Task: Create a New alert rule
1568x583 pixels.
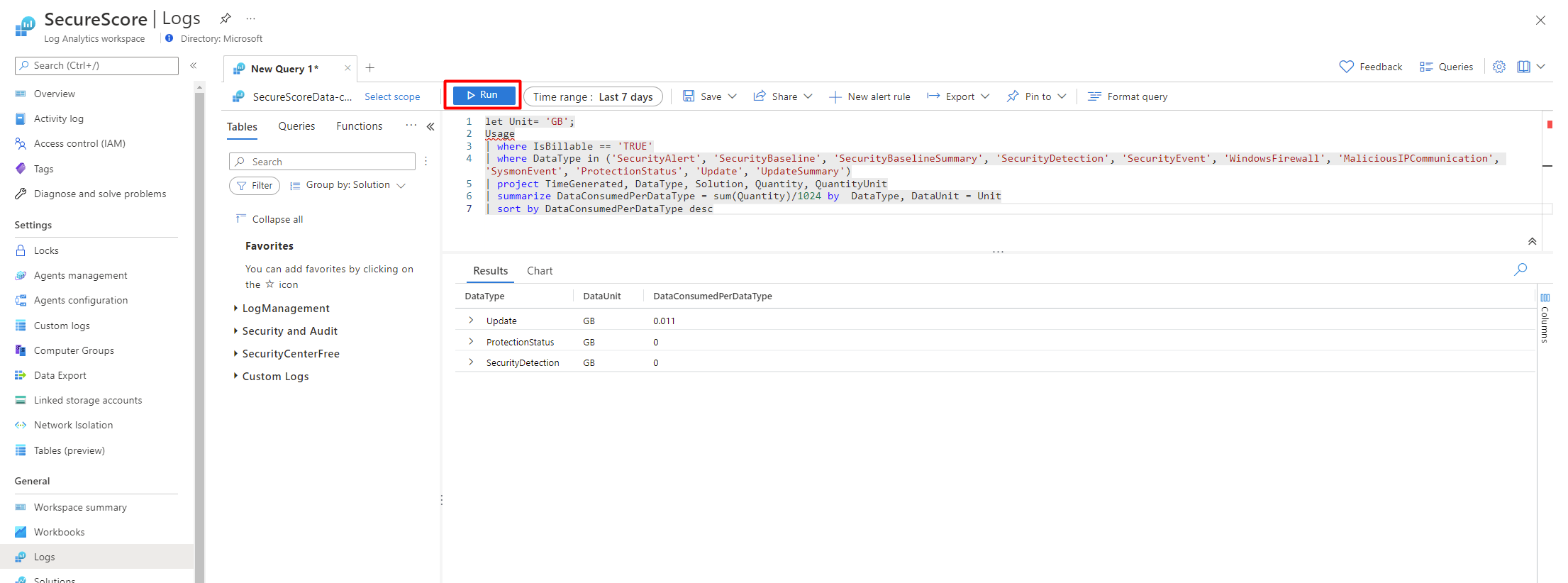Action: click(869, 96)
